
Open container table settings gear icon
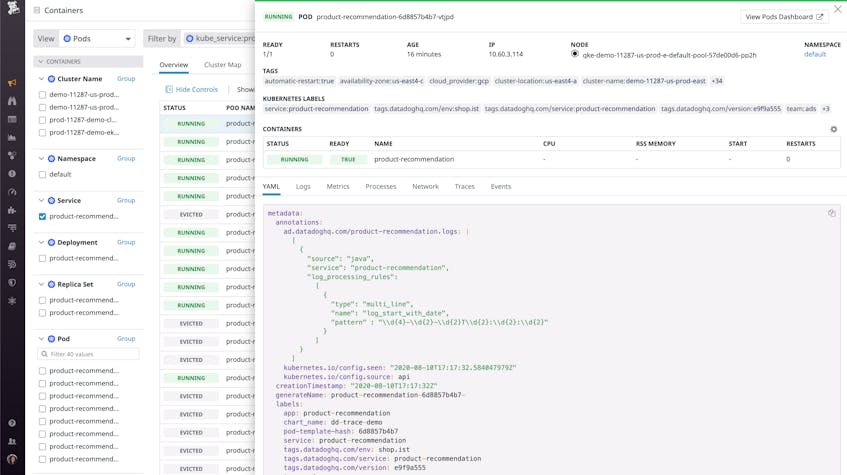pyautogui.click(x=833, y=129)
